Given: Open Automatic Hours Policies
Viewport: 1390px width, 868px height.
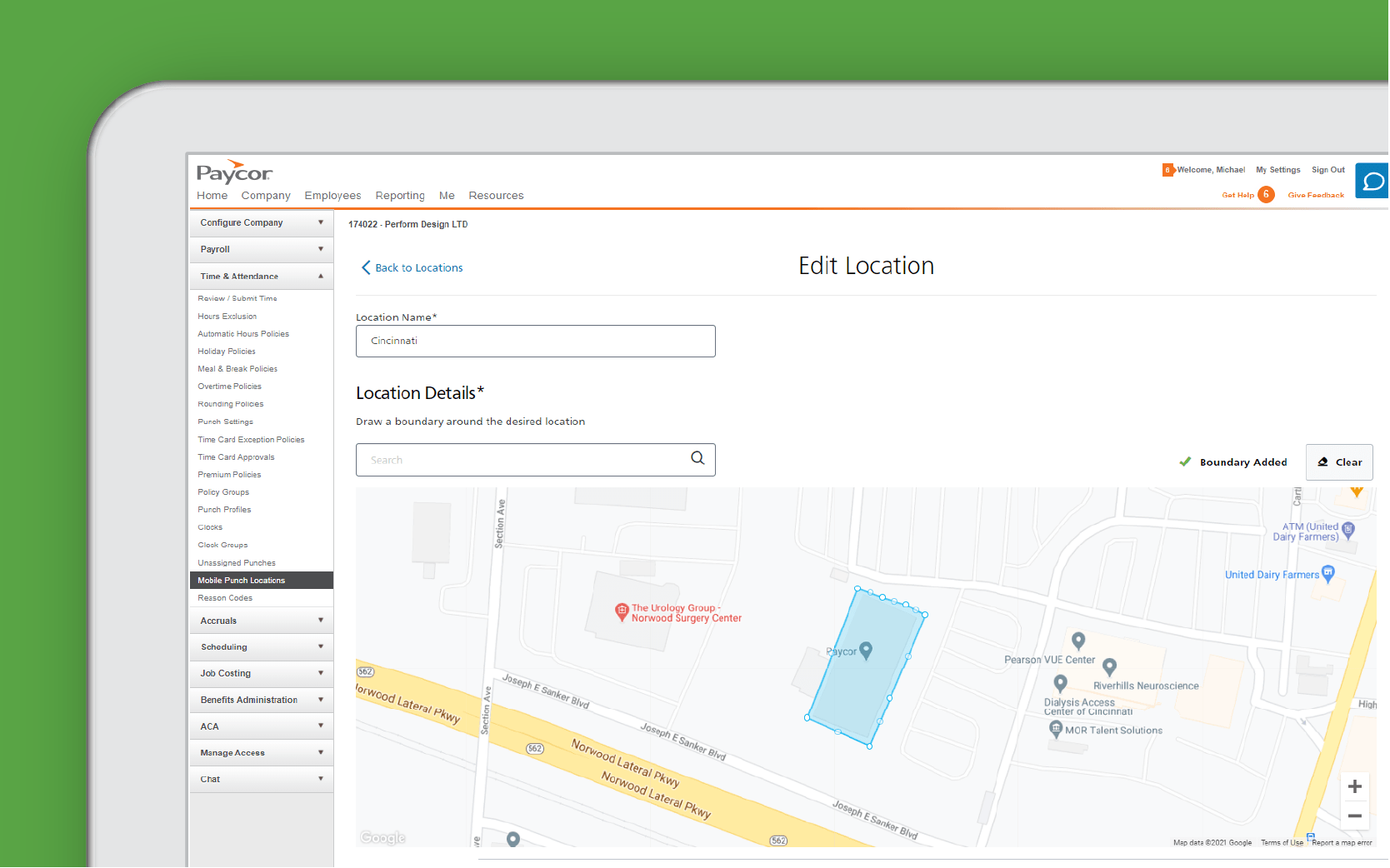Looking at the screenshot, I should pyautogui.click(x=243, y=334).
